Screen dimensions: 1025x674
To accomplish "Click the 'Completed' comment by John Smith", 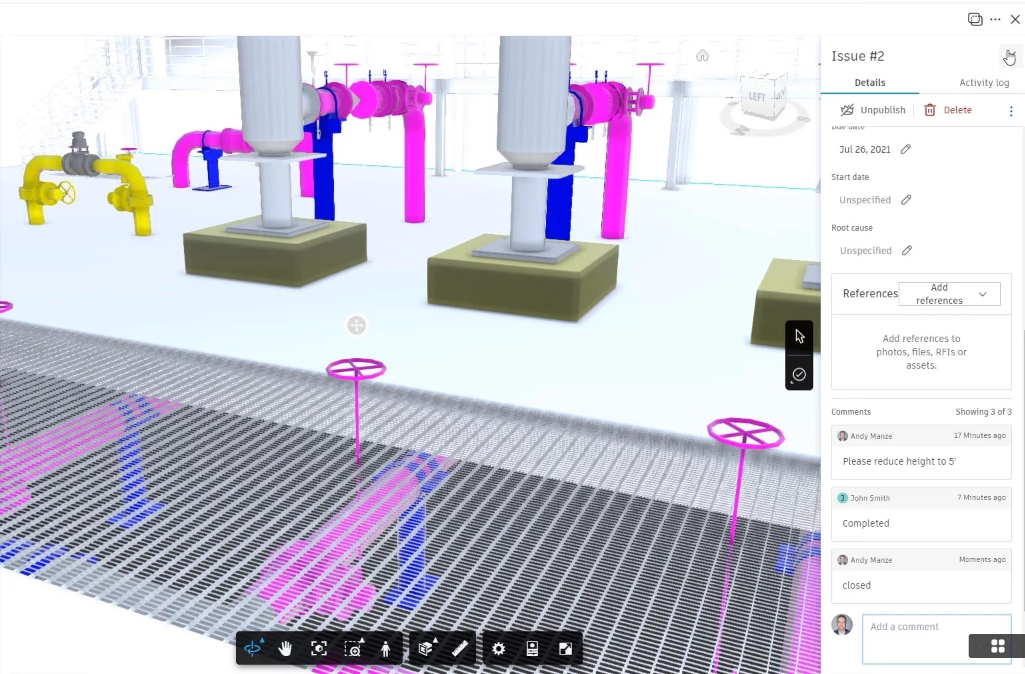I will [865, 524].
